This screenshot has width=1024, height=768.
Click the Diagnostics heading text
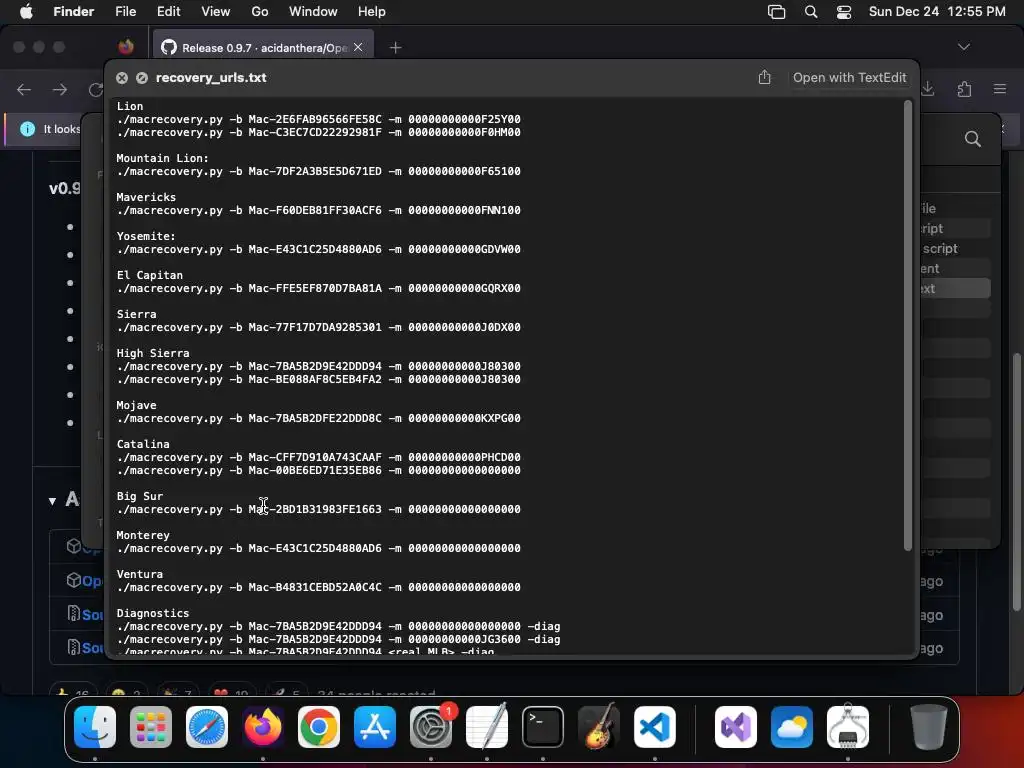153,613
